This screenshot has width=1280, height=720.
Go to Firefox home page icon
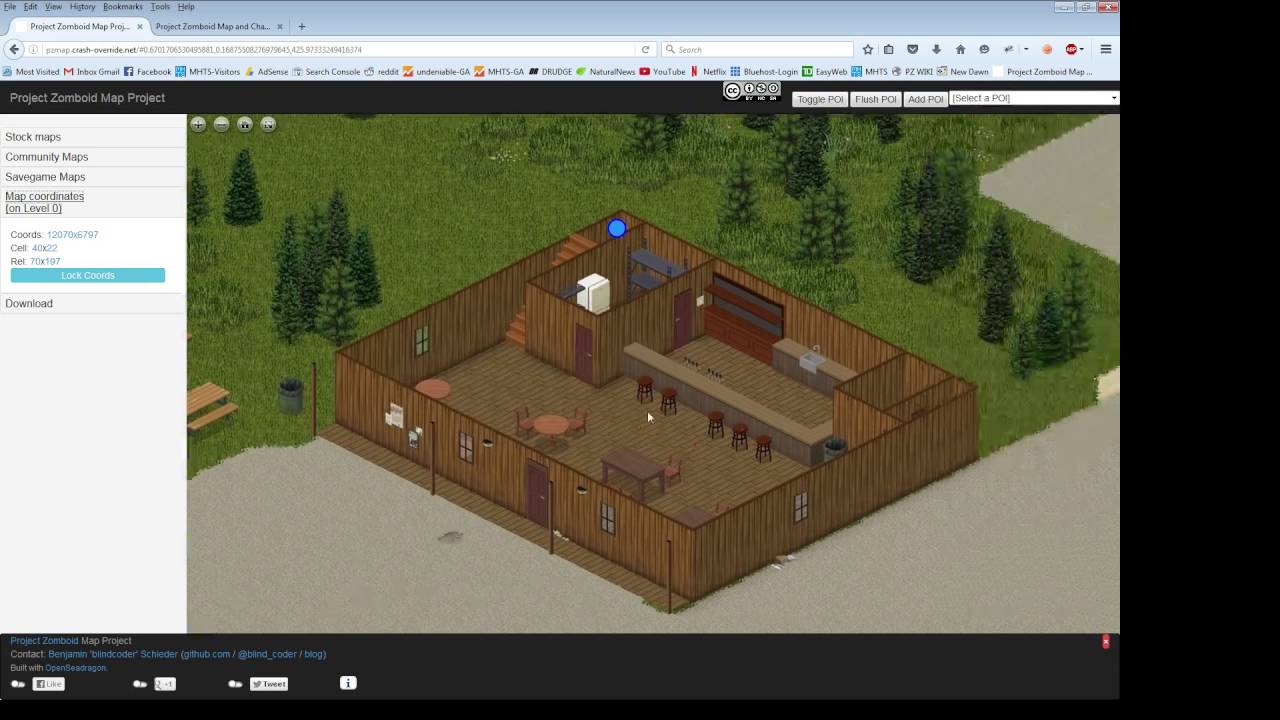[x=960, y=49]
